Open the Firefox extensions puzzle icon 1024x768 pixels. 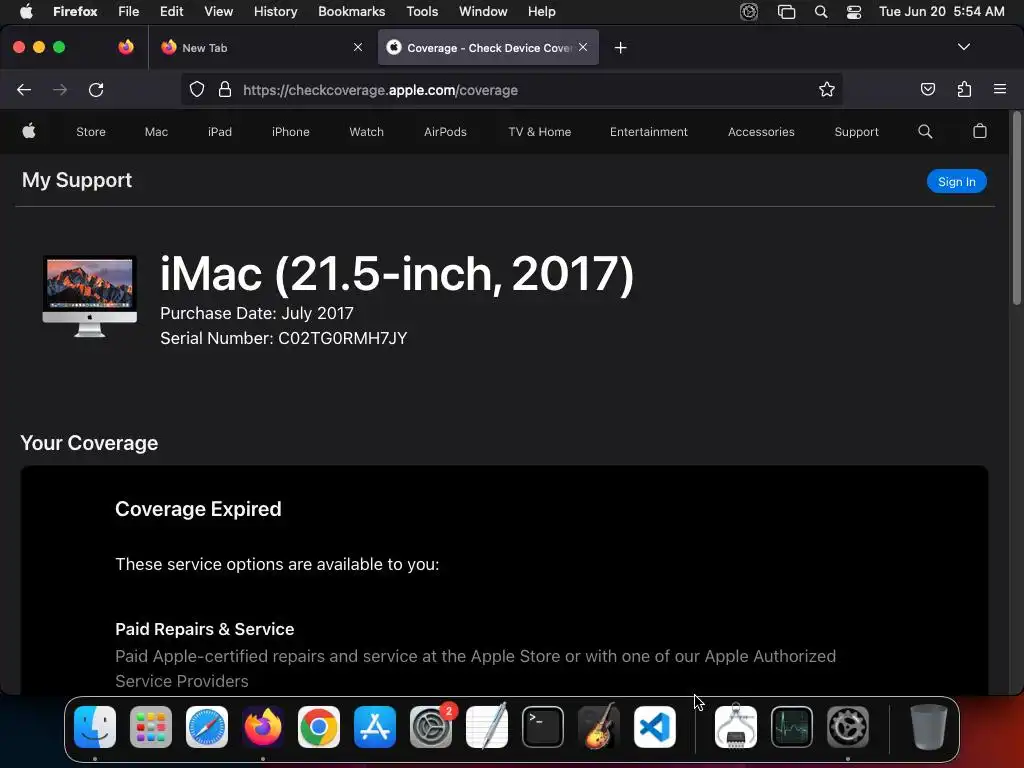point(964,89)
